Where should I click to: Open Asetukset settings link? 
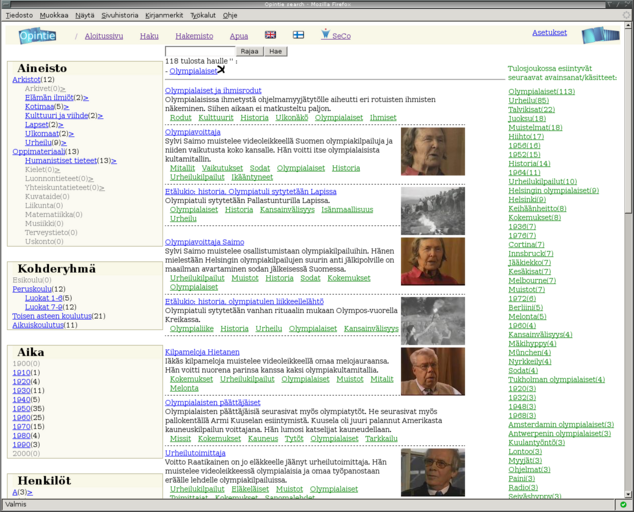[549, 32]
